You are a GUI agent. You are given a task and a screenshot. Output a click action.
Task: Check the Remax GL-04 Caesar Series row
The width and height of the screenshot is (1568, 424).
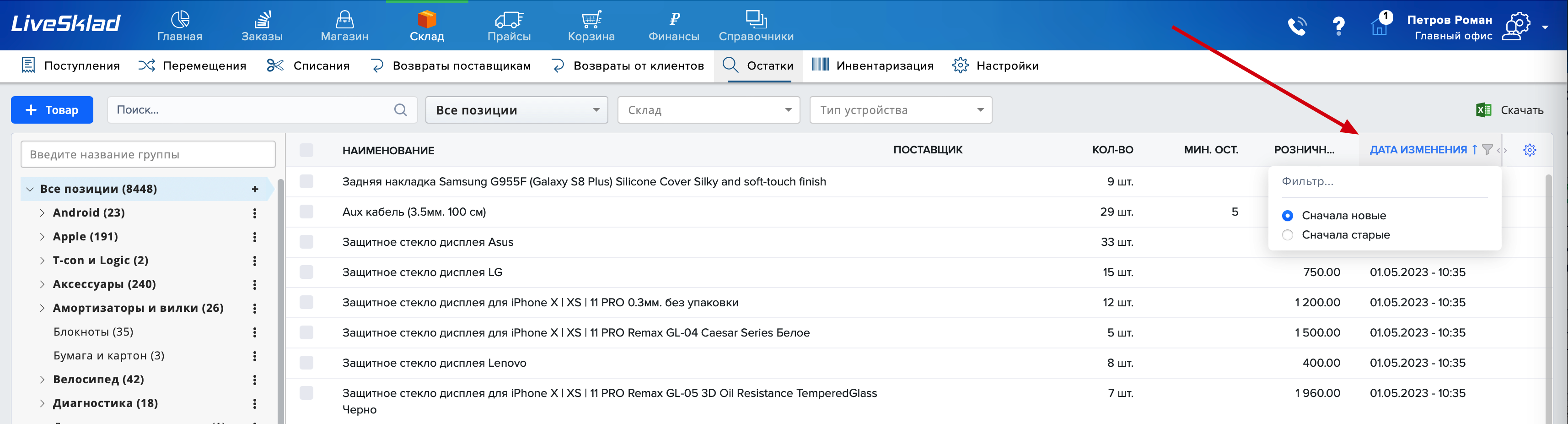click(x=306, y=332)
